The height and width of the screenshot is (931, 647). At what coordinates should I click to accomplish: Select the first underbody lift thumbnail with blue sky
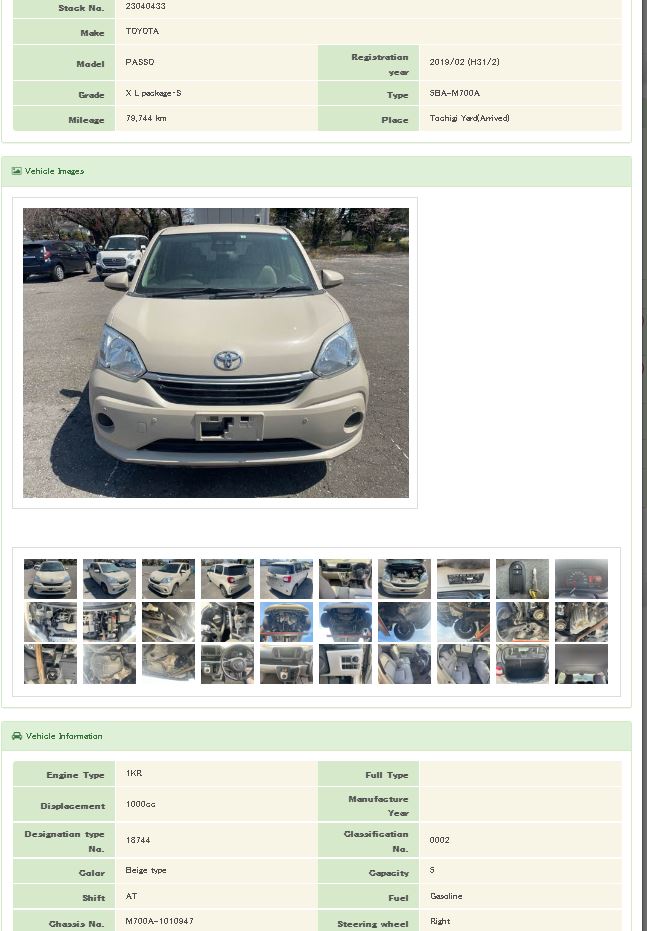pyautogui.click(x=286, y=622)
